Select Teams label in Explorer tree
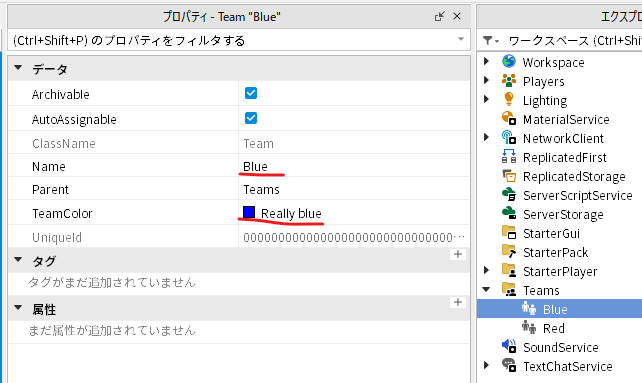642x383 pixels. [541, 290]
